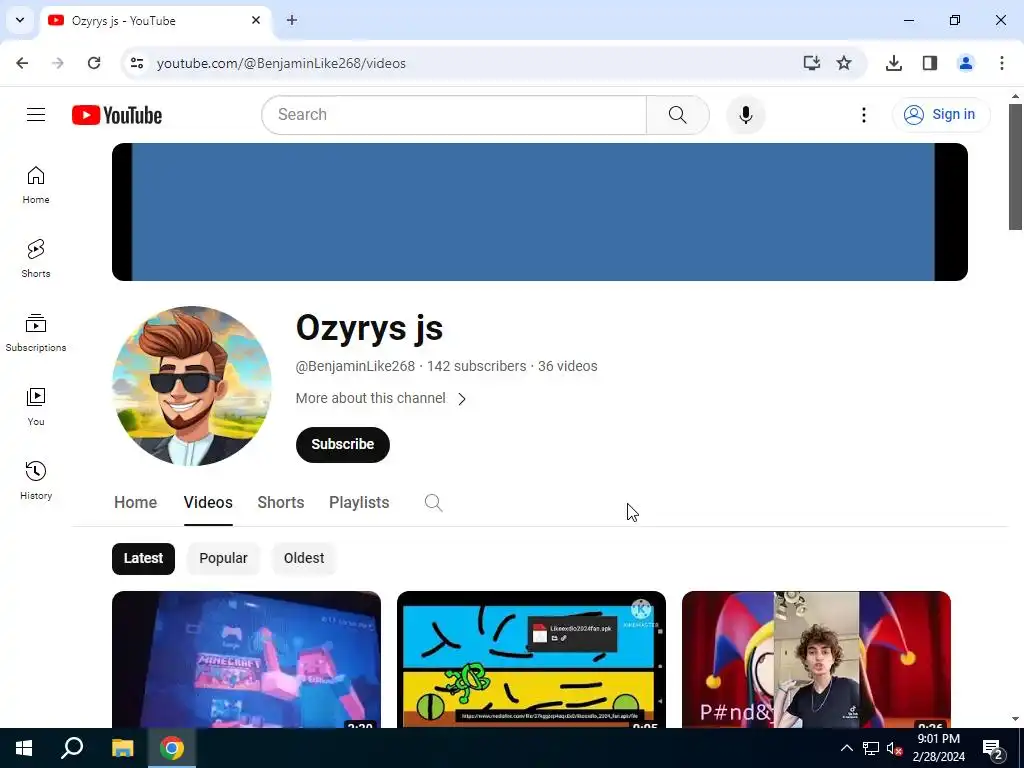The width and height of the screenshot is (1024, 768).
Task: Open the cartoon apk video thumbnail
Action: click(x=532, y=660)
